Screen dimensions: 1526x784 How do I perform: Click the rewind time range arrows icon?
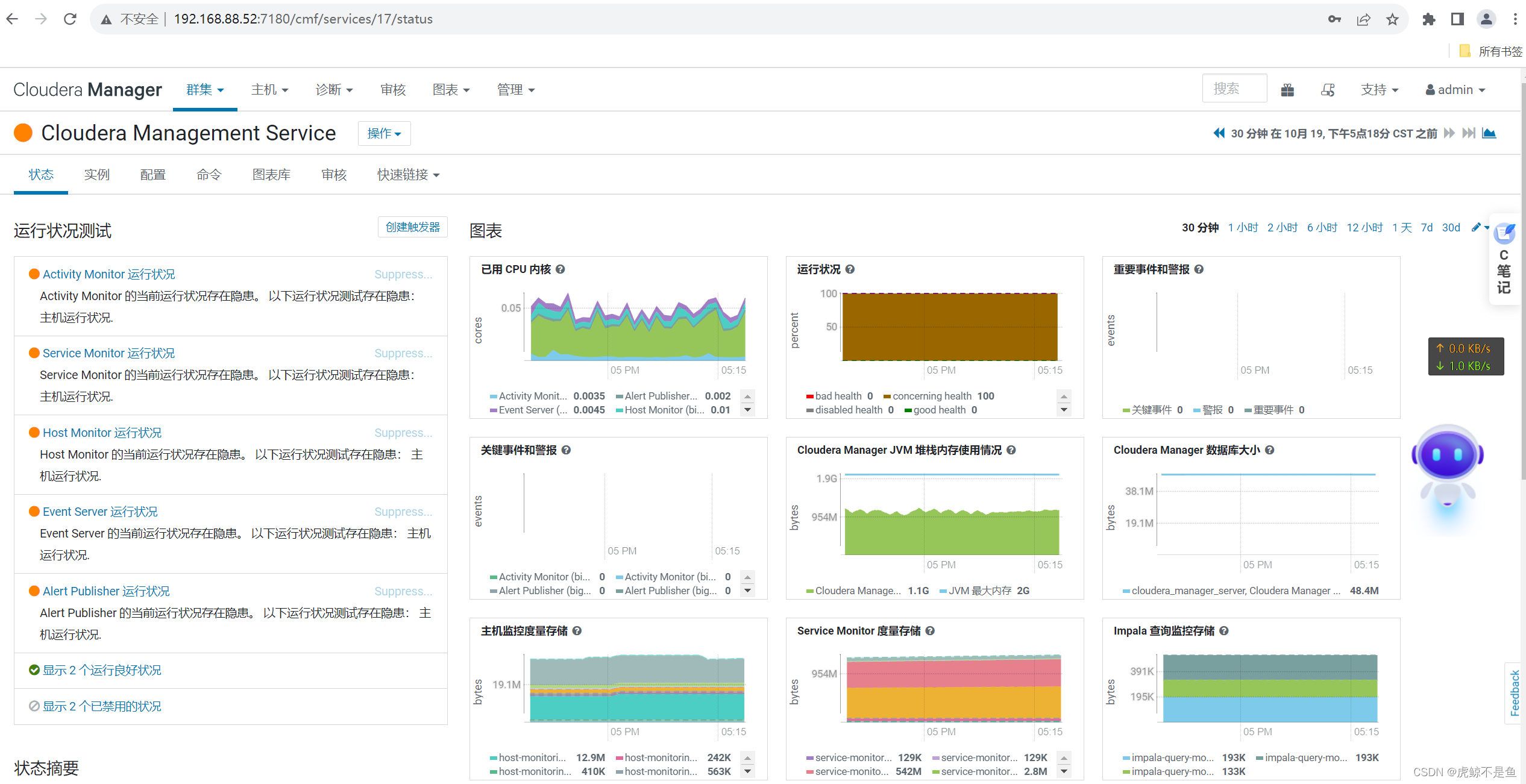[1219, 133]
